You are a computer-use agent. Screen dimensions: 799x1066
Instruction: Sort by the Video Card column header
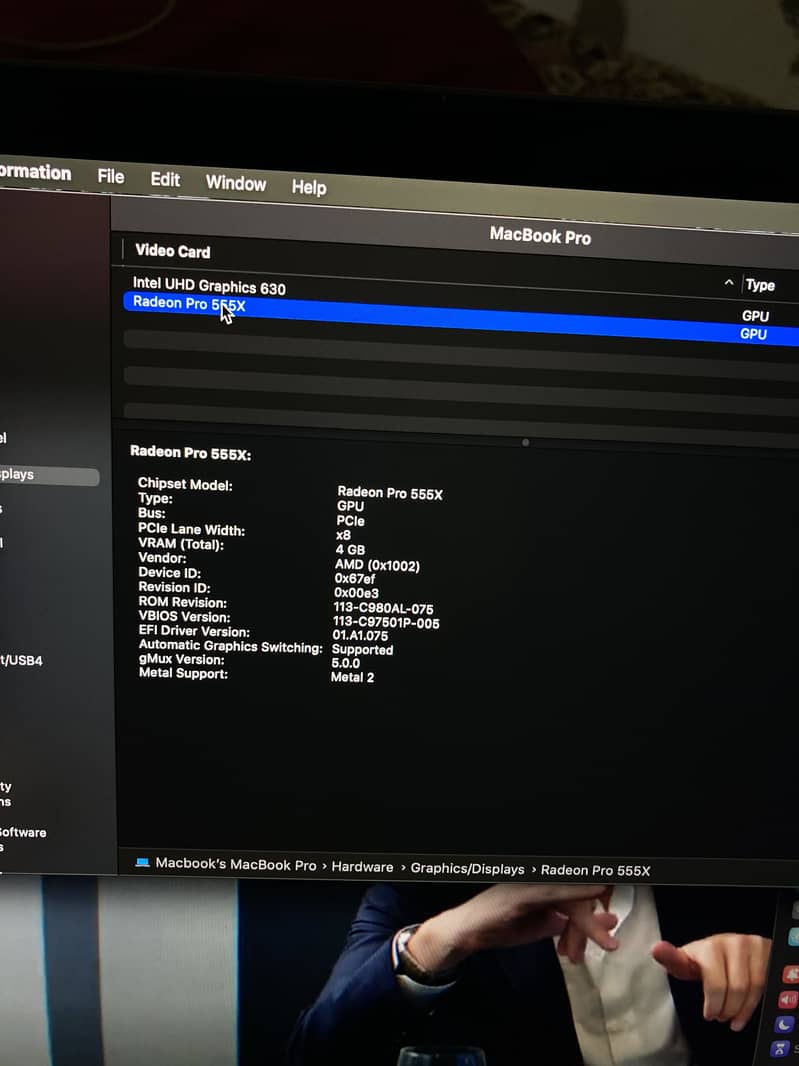[x=173, y=251]
